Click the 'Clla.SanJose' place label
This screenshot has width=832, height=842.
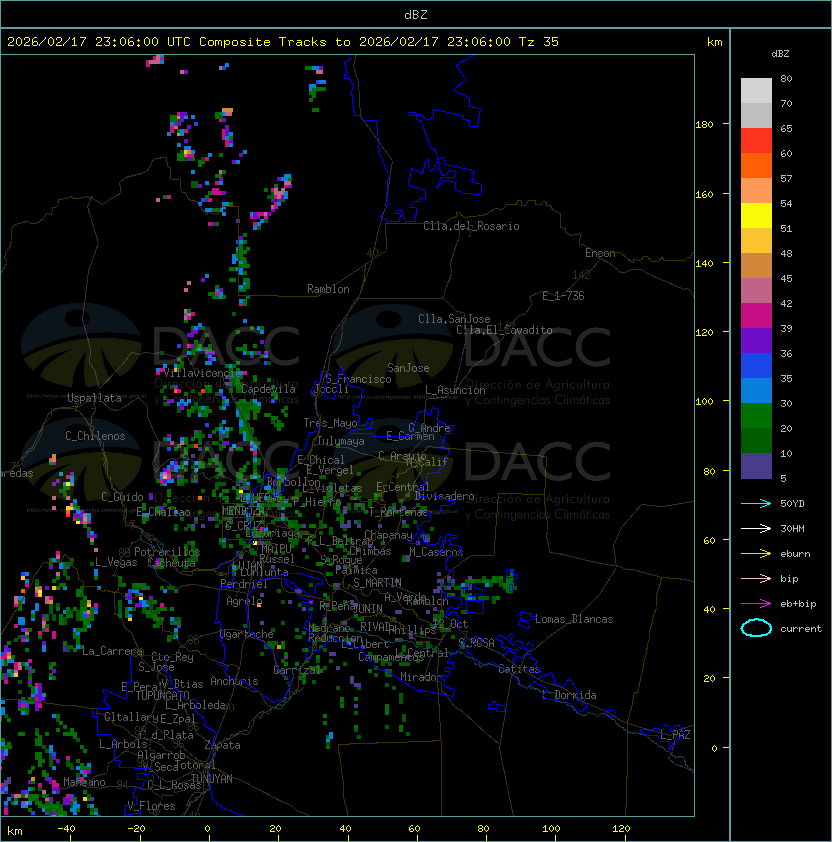point(454,319)
